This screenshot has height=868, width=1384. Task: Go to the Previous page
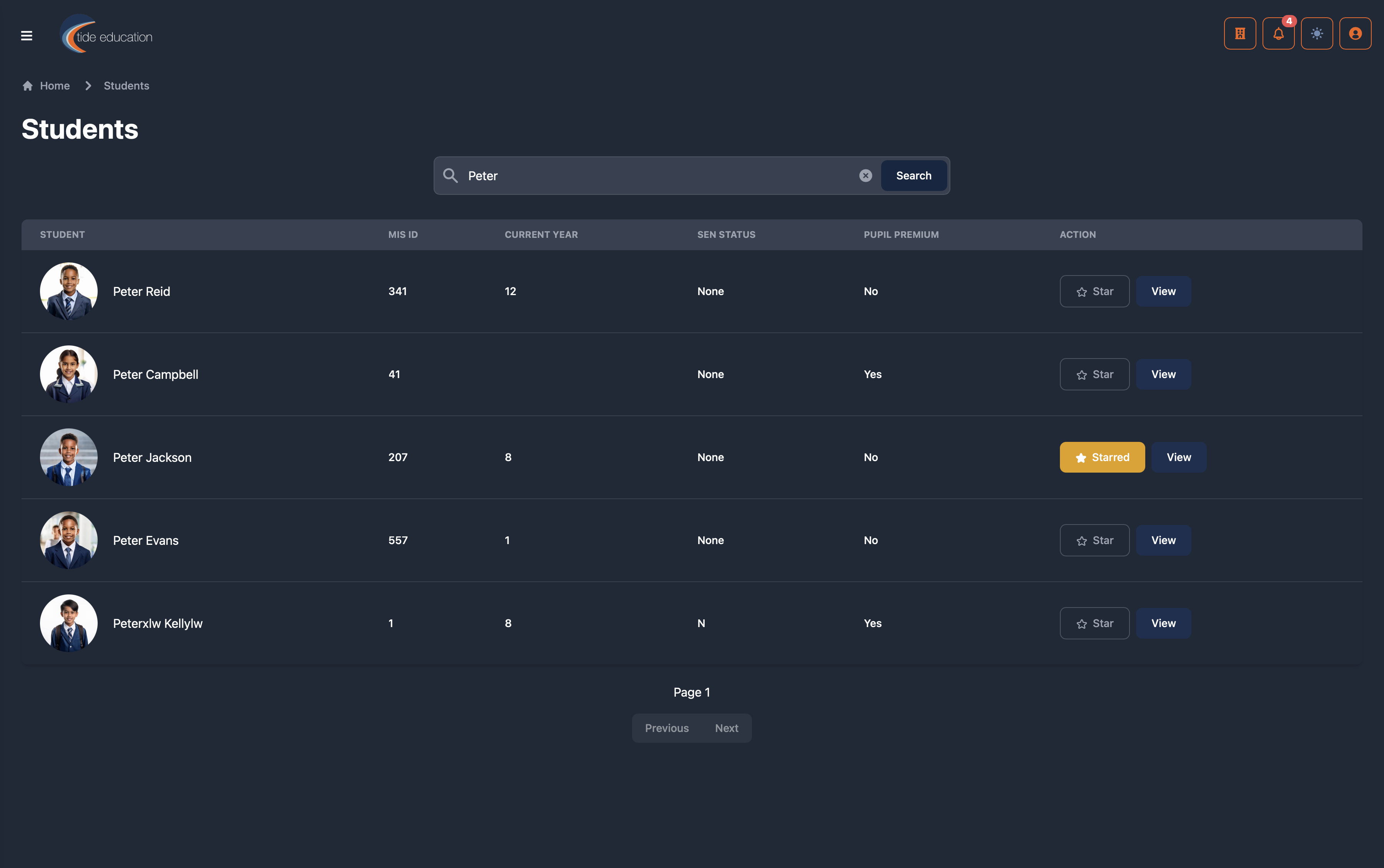click(666, 728)
